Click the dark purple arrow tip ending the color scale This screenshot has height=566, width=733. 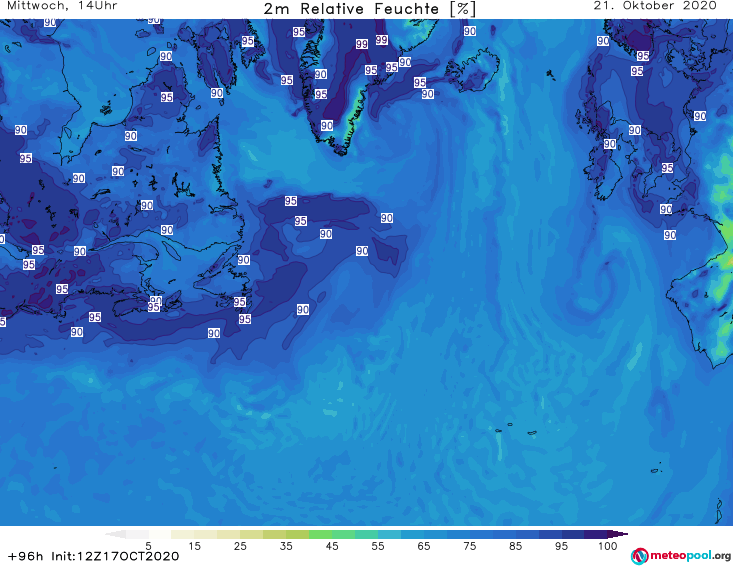618,534
